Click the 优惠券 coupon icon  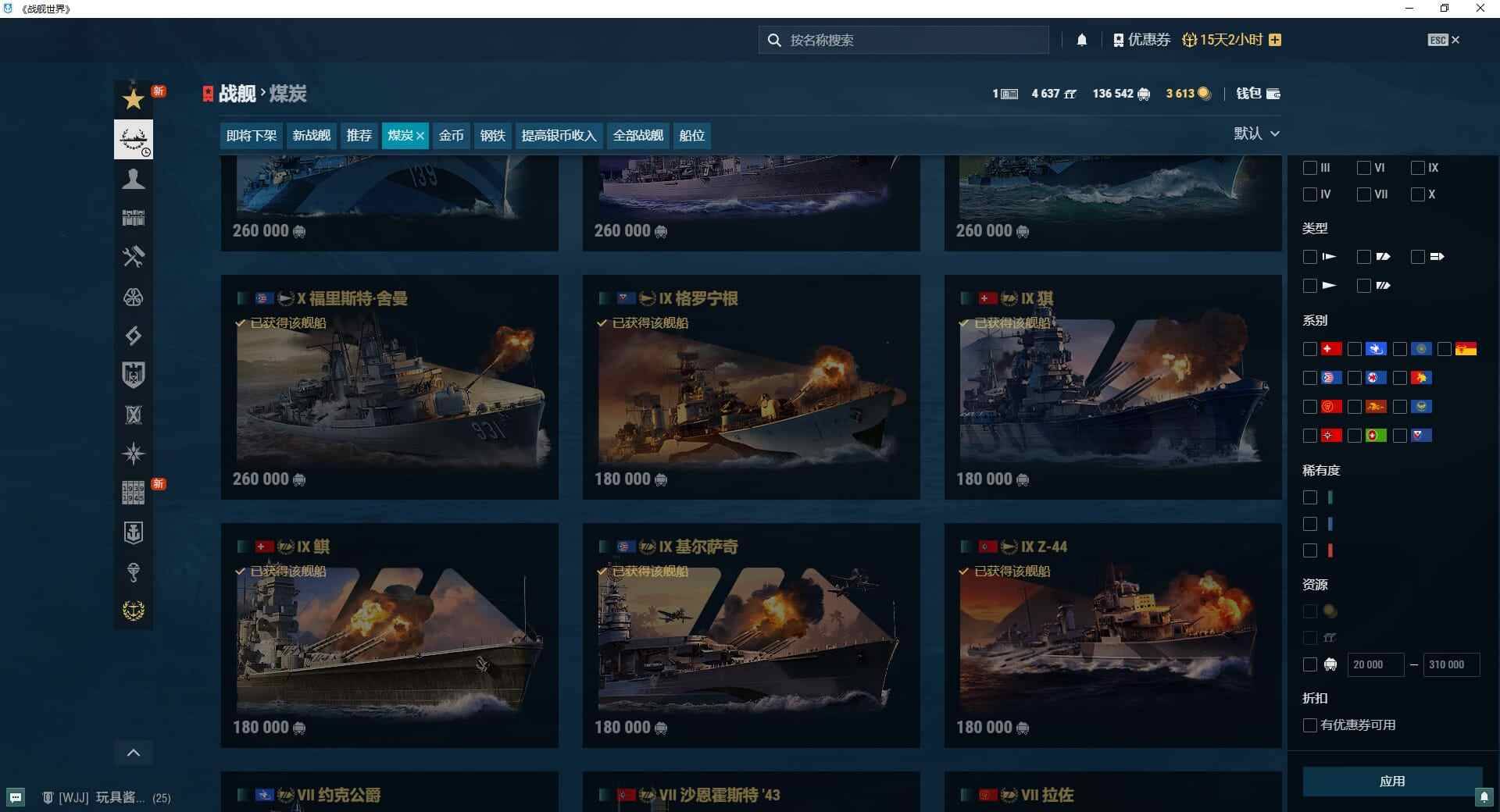(x=1117, y=39)
